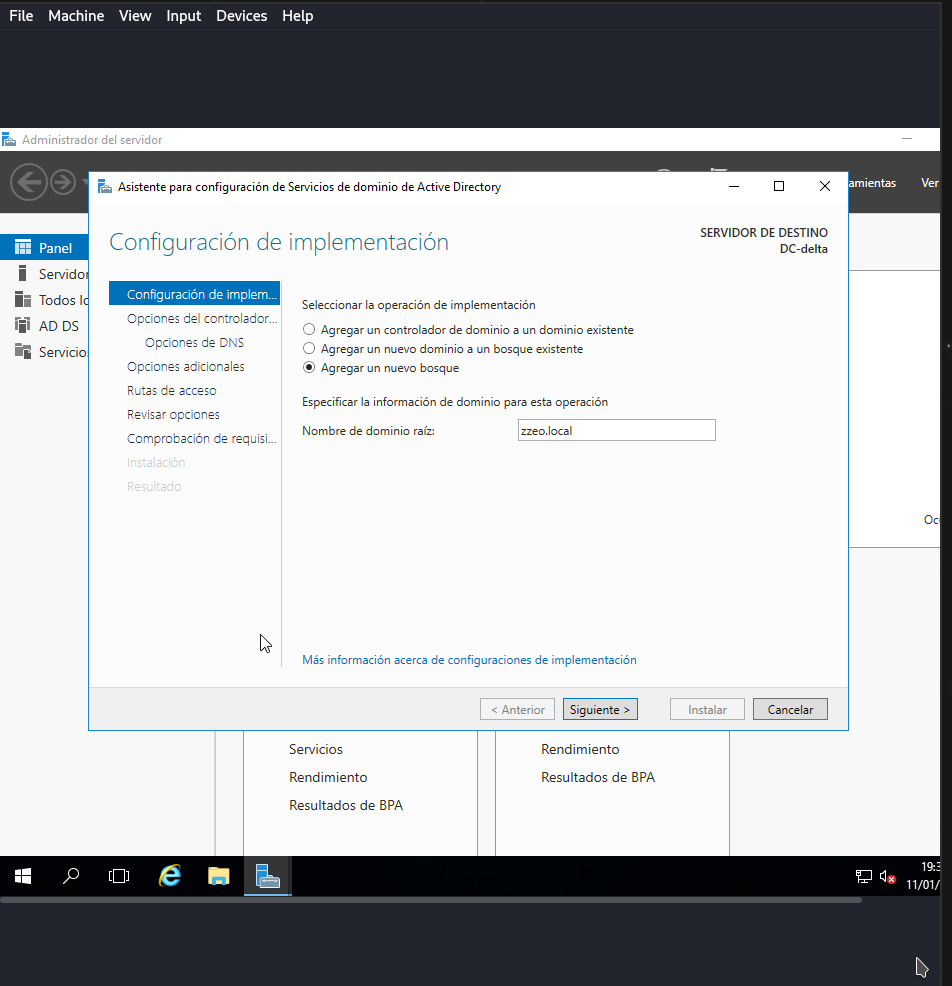
Task: Select add domain controller to existing domain
Action: click(309, 330)
